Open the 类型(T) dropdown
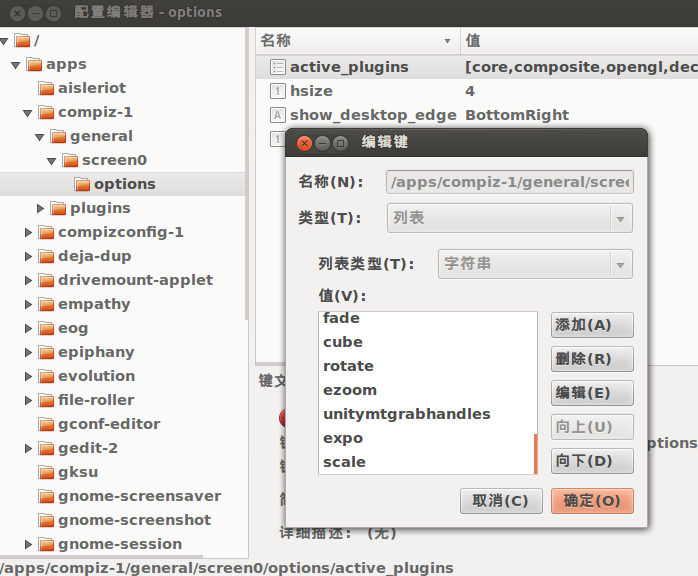The height and width of the screenshot is (576, 698). coord(510,218)
